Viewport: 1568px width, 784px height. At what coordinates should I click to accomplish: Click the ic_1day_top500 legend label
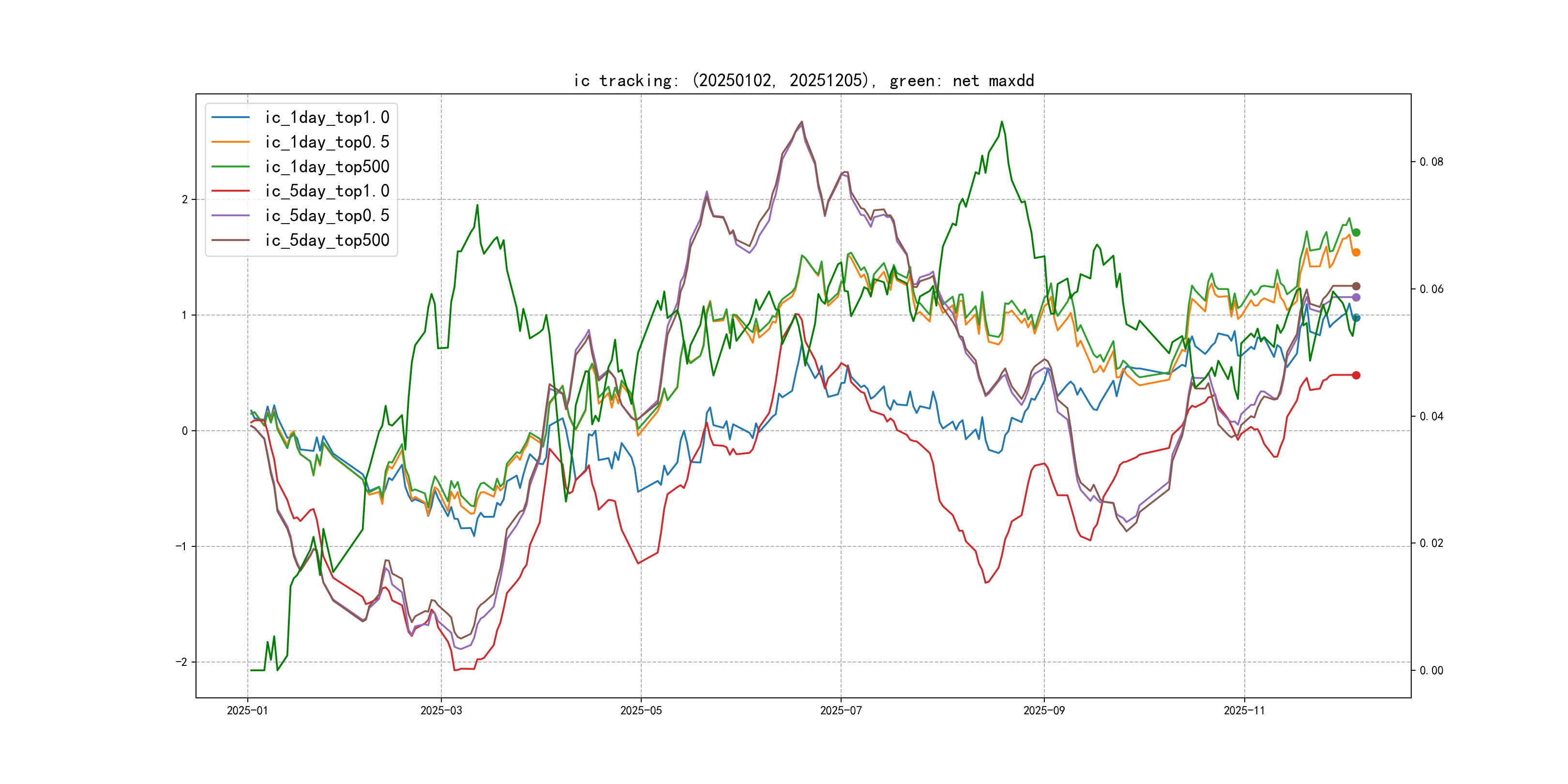[x=327, y=167]
